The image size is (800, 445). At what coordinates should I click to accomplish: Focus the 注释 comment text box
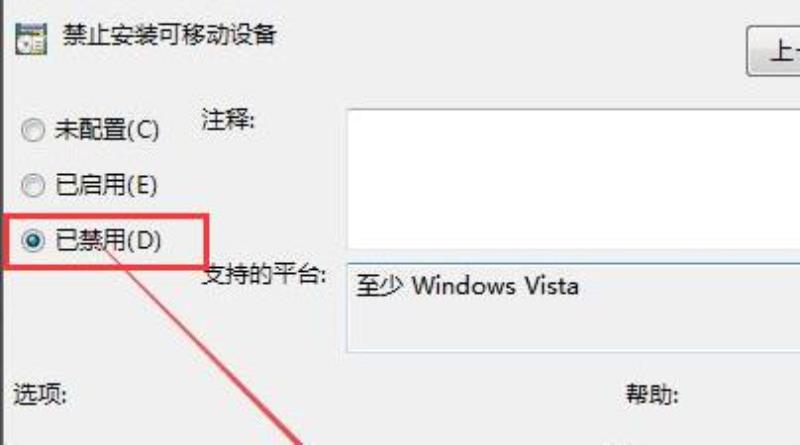[x=573, y=180]
